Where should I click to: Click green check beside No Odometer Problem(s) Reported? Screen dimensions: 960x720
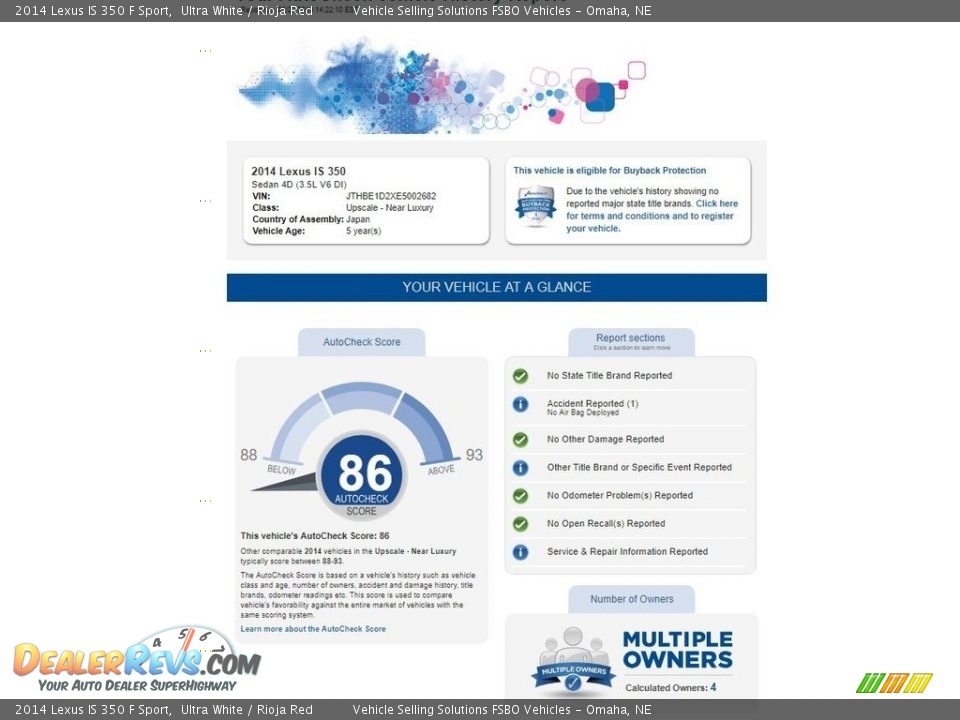pyautogui.click(x=520, y=496)
